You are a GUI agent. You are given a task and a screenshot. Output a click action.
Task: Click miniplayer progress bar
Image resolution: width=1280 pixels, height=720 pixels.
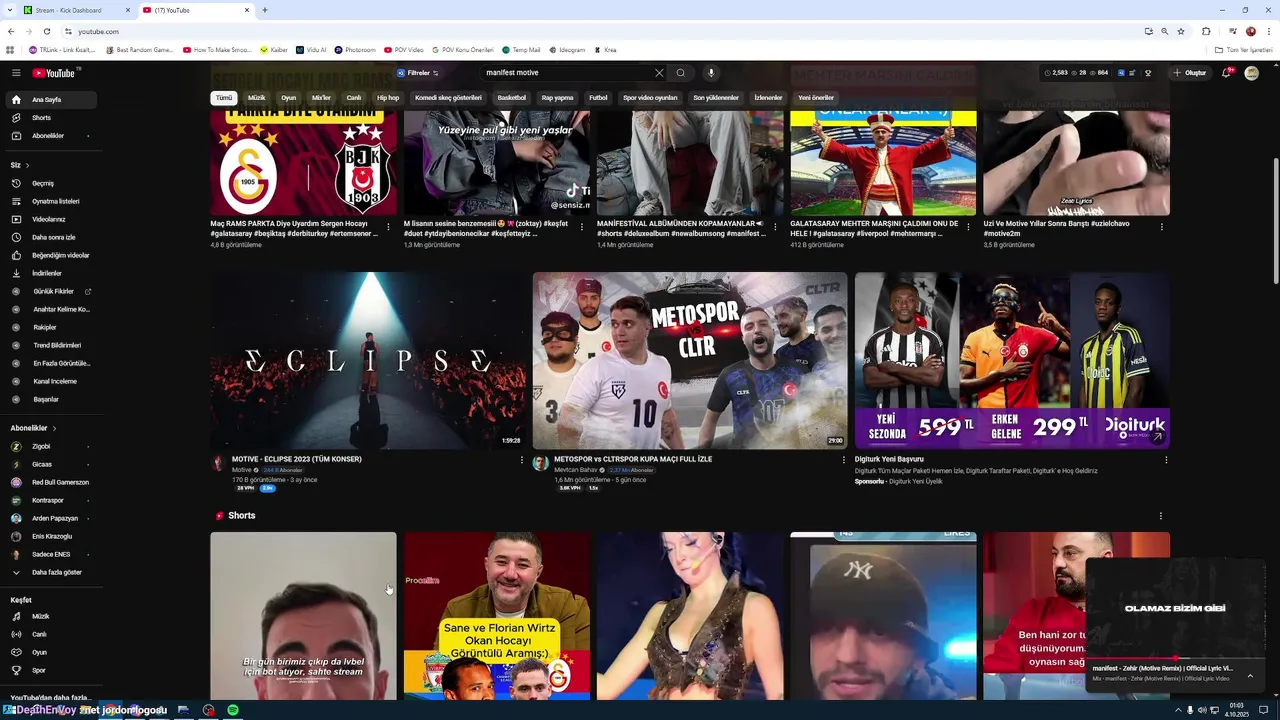click(1176, 658)
